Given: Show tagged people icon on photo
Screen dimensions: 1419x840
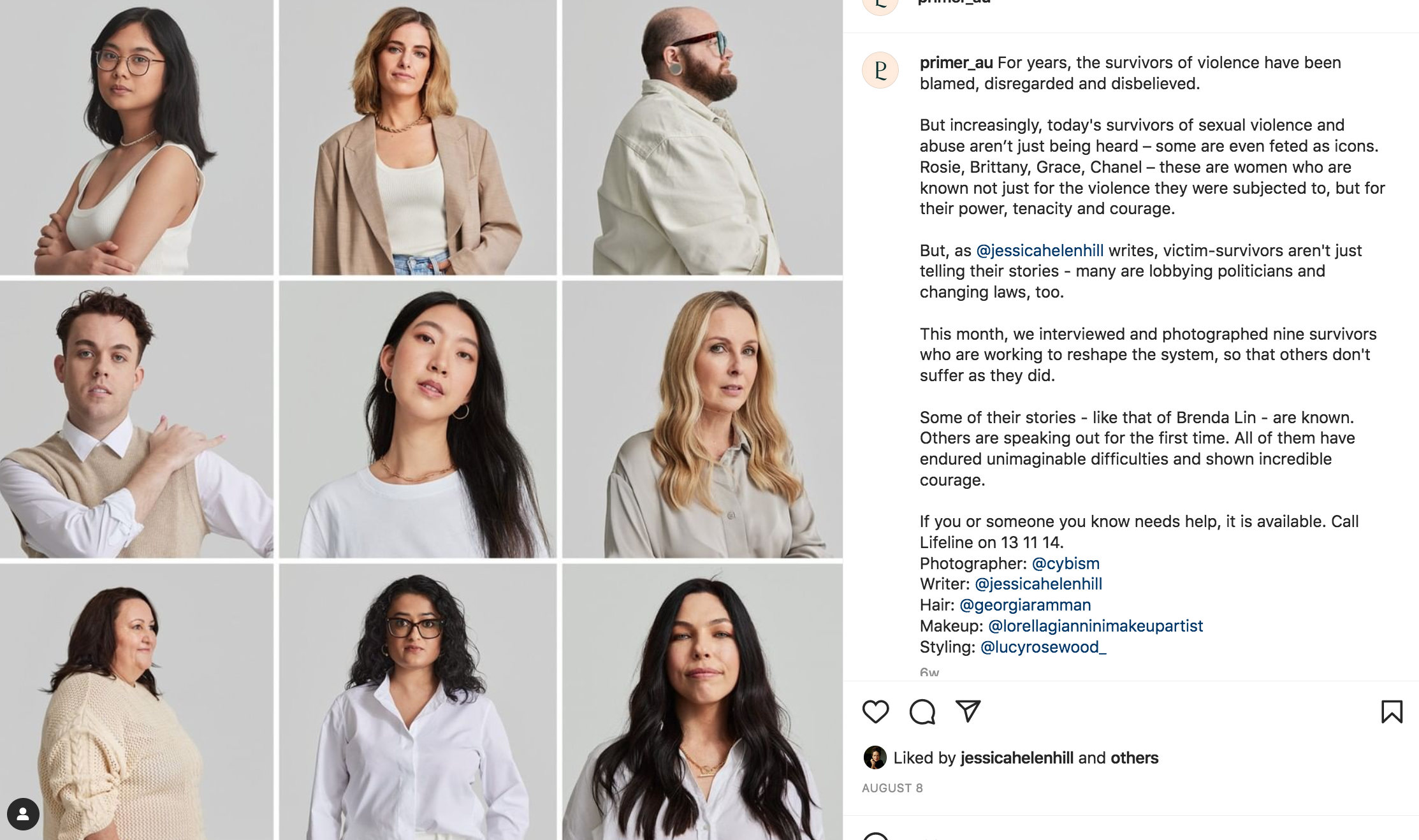Looking at the screenshot, I should [23, 814].
